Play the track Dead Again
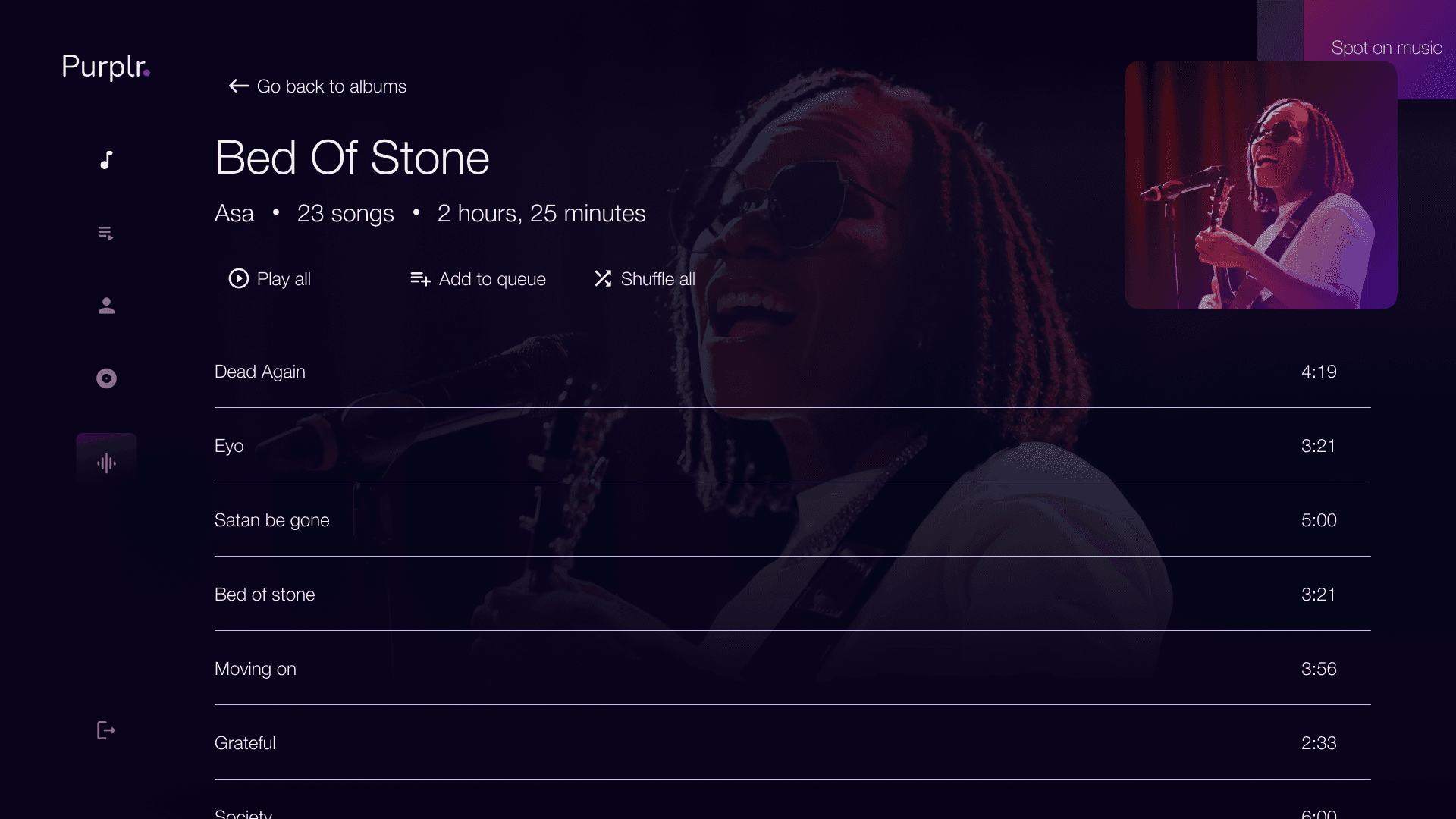Image resolution: width=1456 pixels, height=819 pixels. point(792,372)
